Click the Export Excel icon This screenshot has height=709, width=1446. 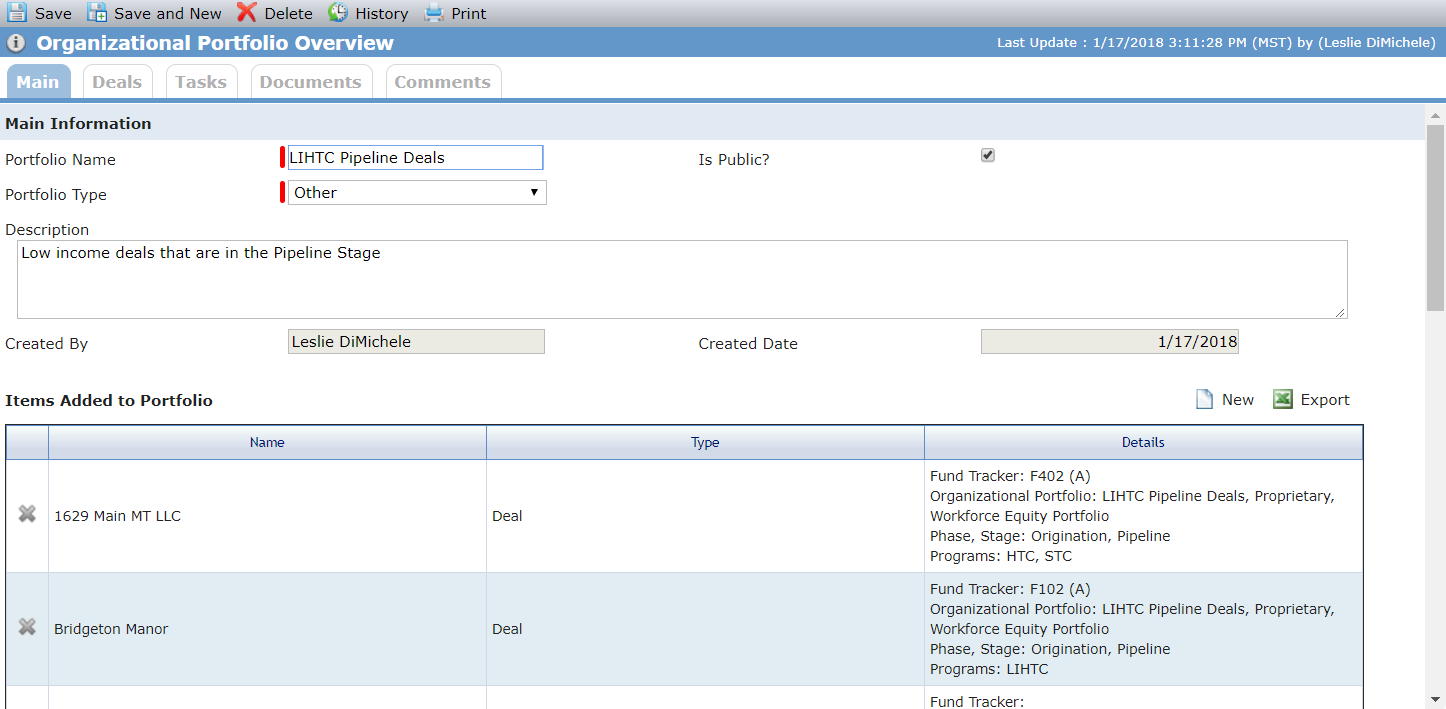click(1283, 399)
